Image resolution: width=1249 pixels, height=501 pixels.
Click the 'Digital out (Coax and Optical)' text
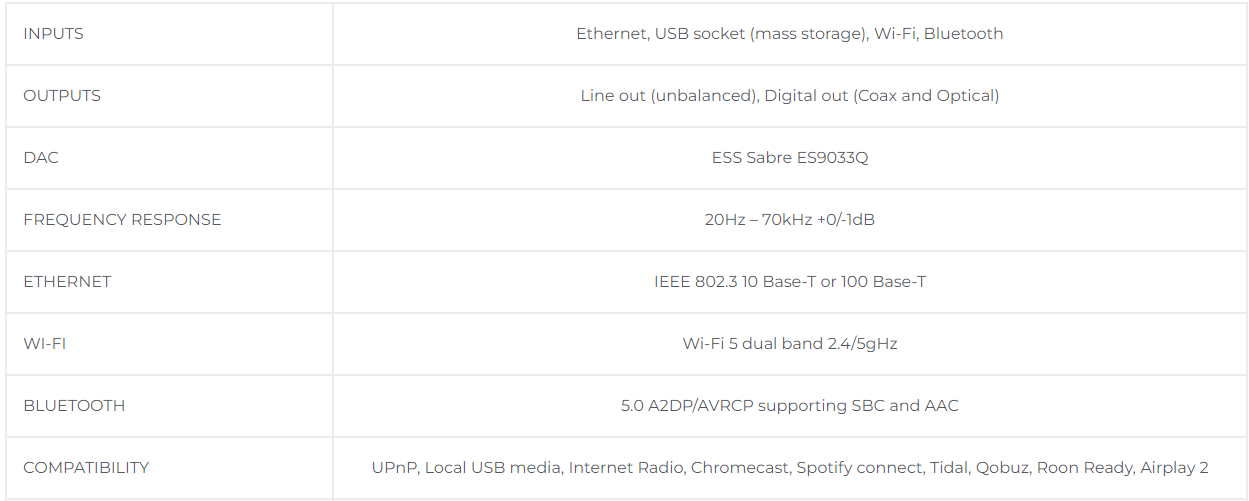[x=882, y=96]
